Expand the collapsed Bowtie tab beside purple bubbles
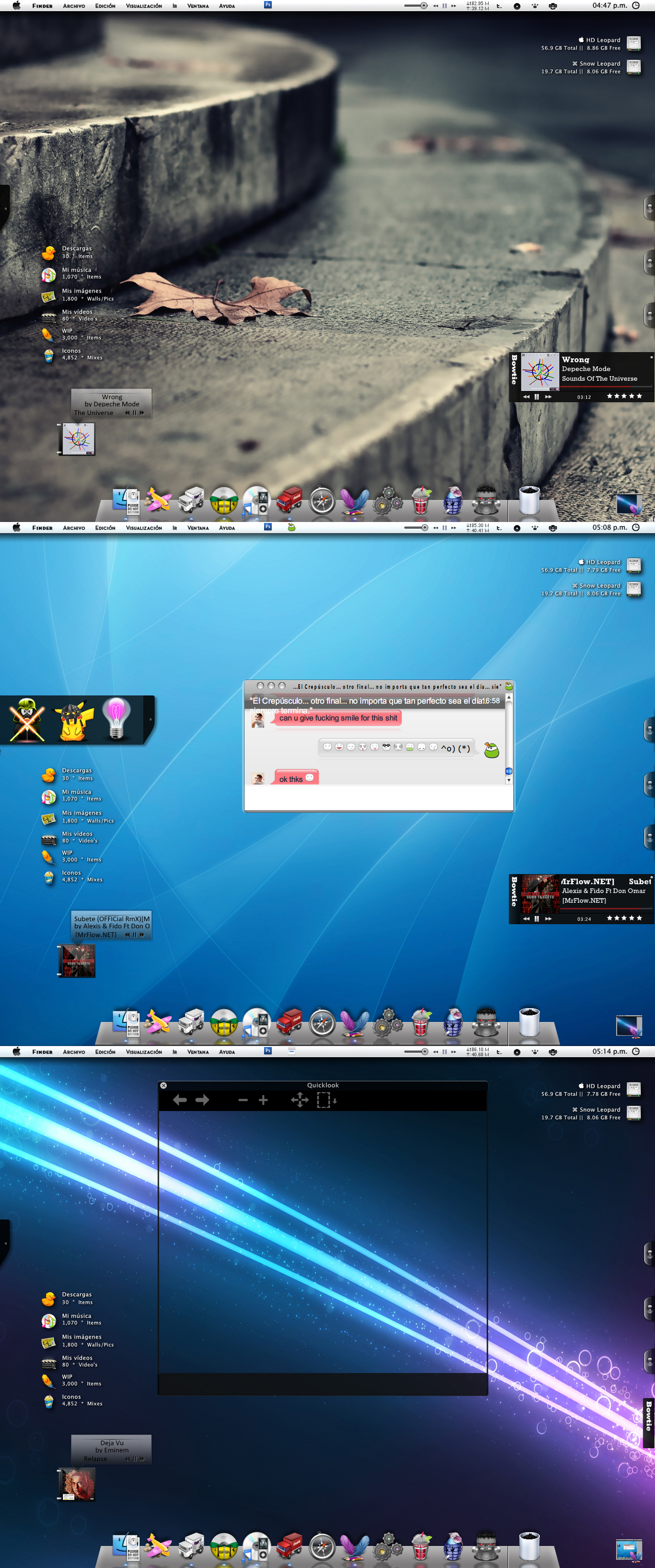 point(649,1423)
